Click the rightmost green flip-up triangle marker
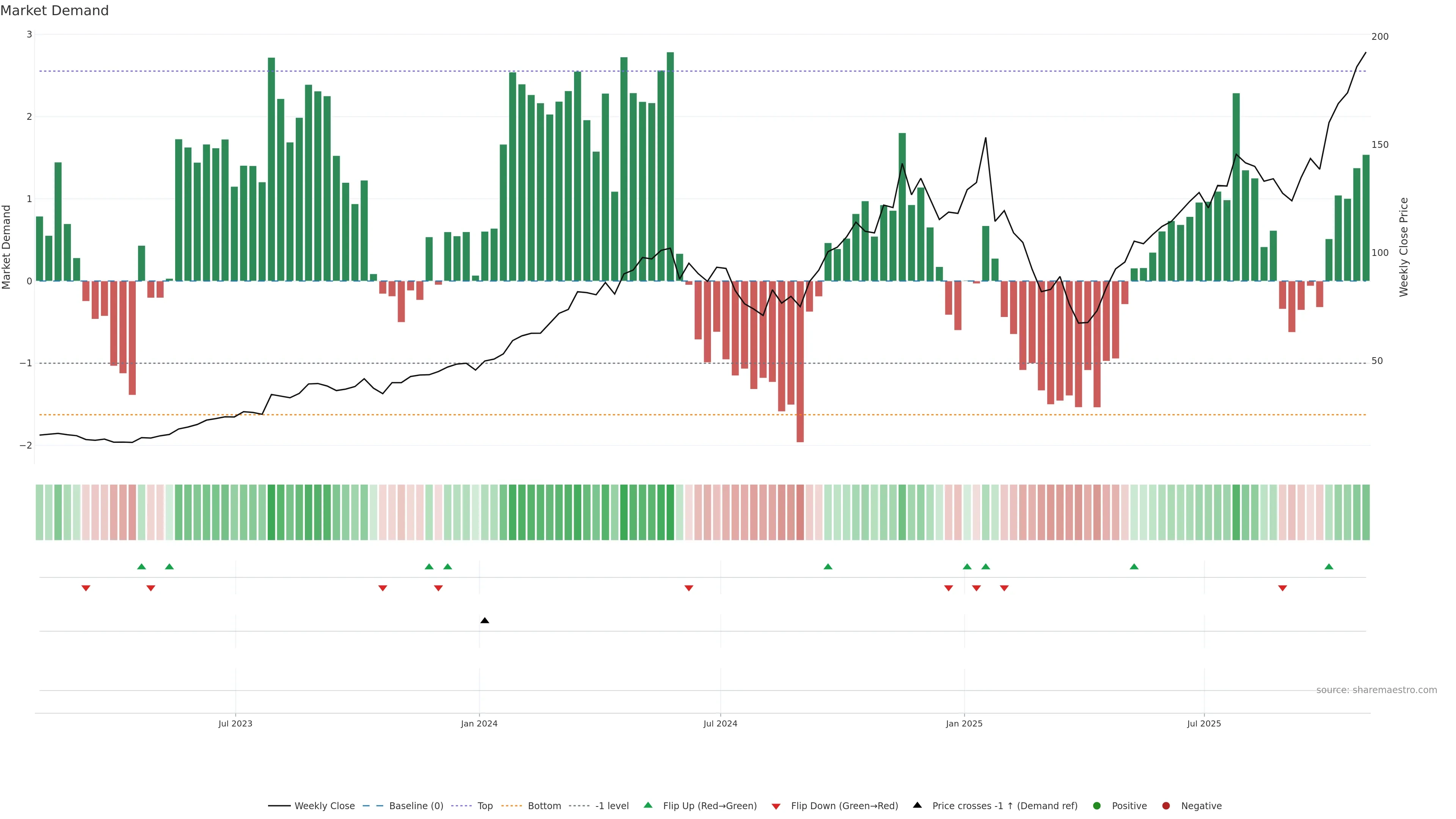The image size is (1456, 819). pos(1329,566)
